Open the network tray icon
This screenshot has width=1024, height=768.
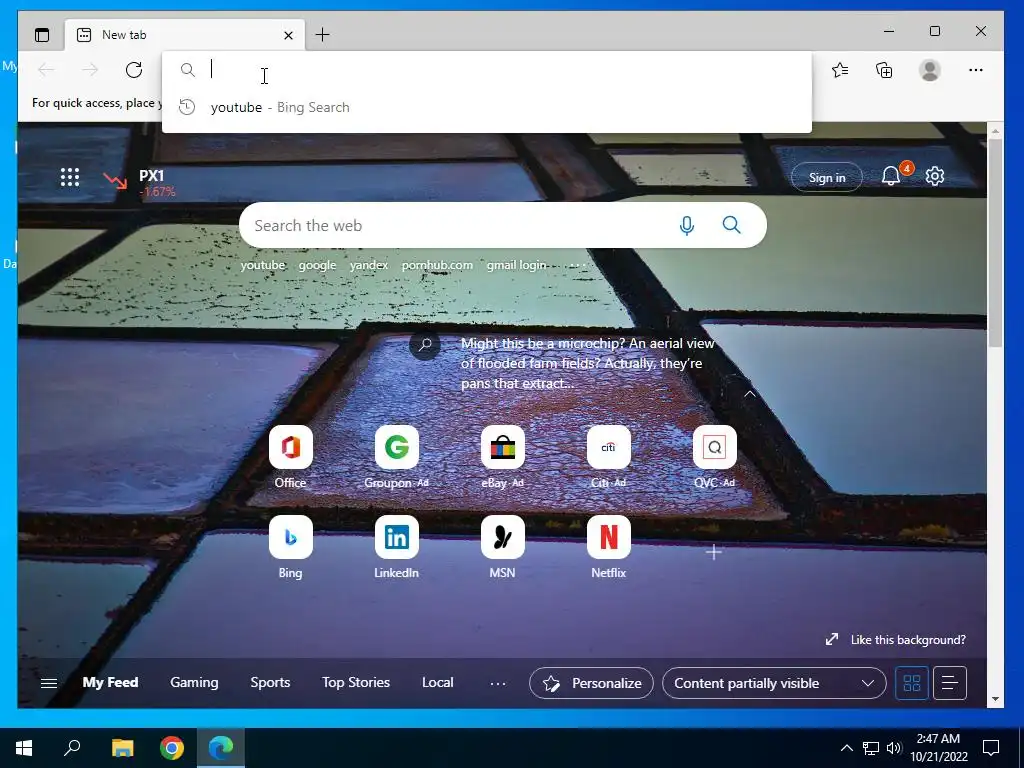coord(871,748)
